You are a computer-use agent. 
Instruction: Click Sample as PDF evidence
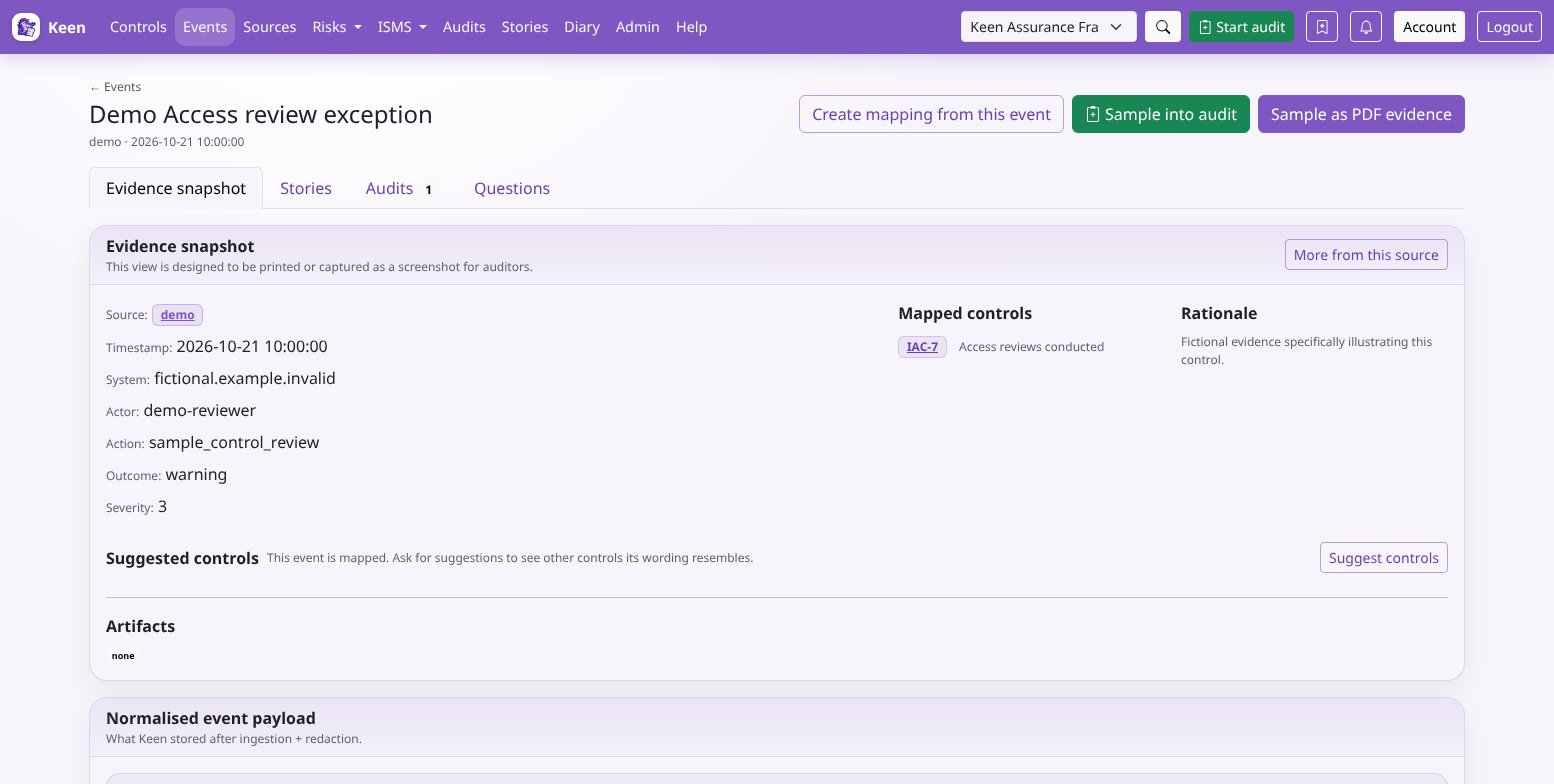1361,114
